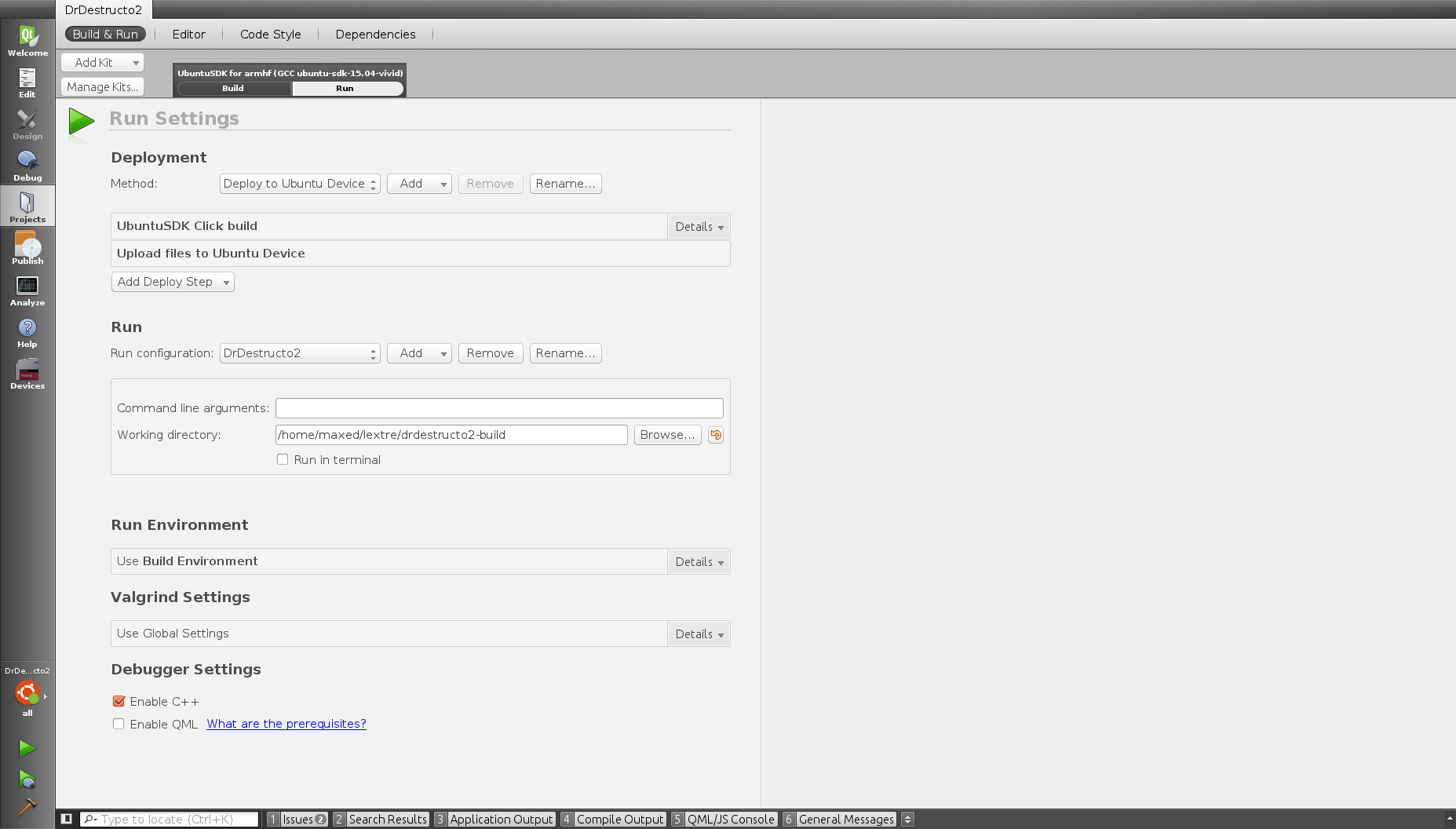Open the Design mode

coord(27,124)
